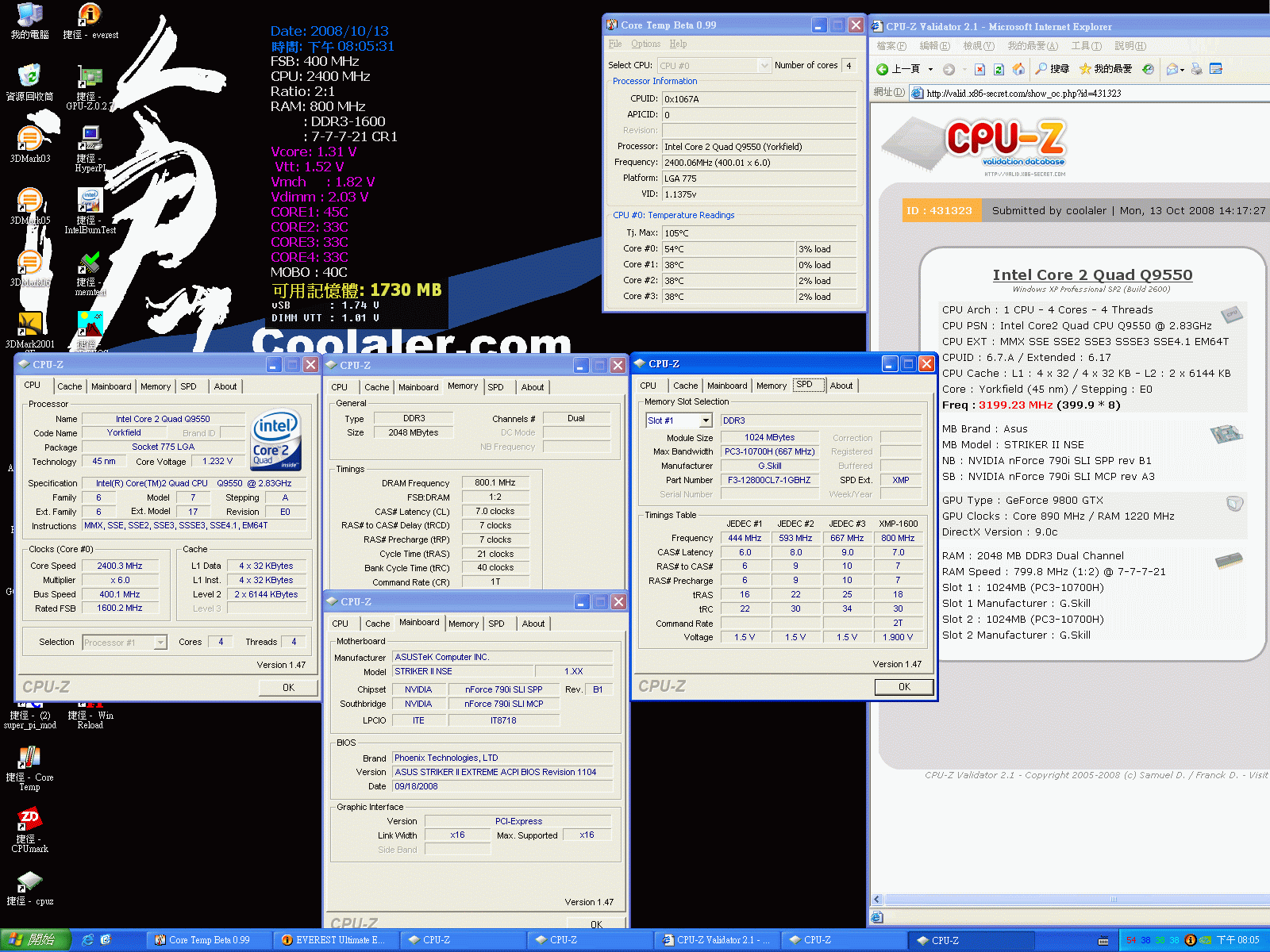
Task: Click the IE Stop icon
Action: (x=979, y=69)
